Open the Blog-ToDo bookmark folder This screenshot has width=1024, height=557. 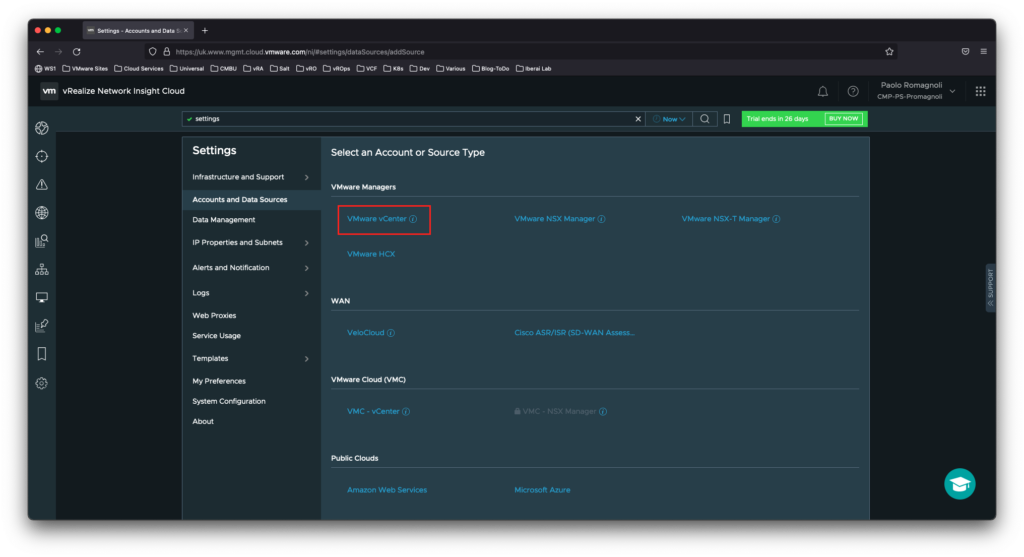(x=490, y=69)
